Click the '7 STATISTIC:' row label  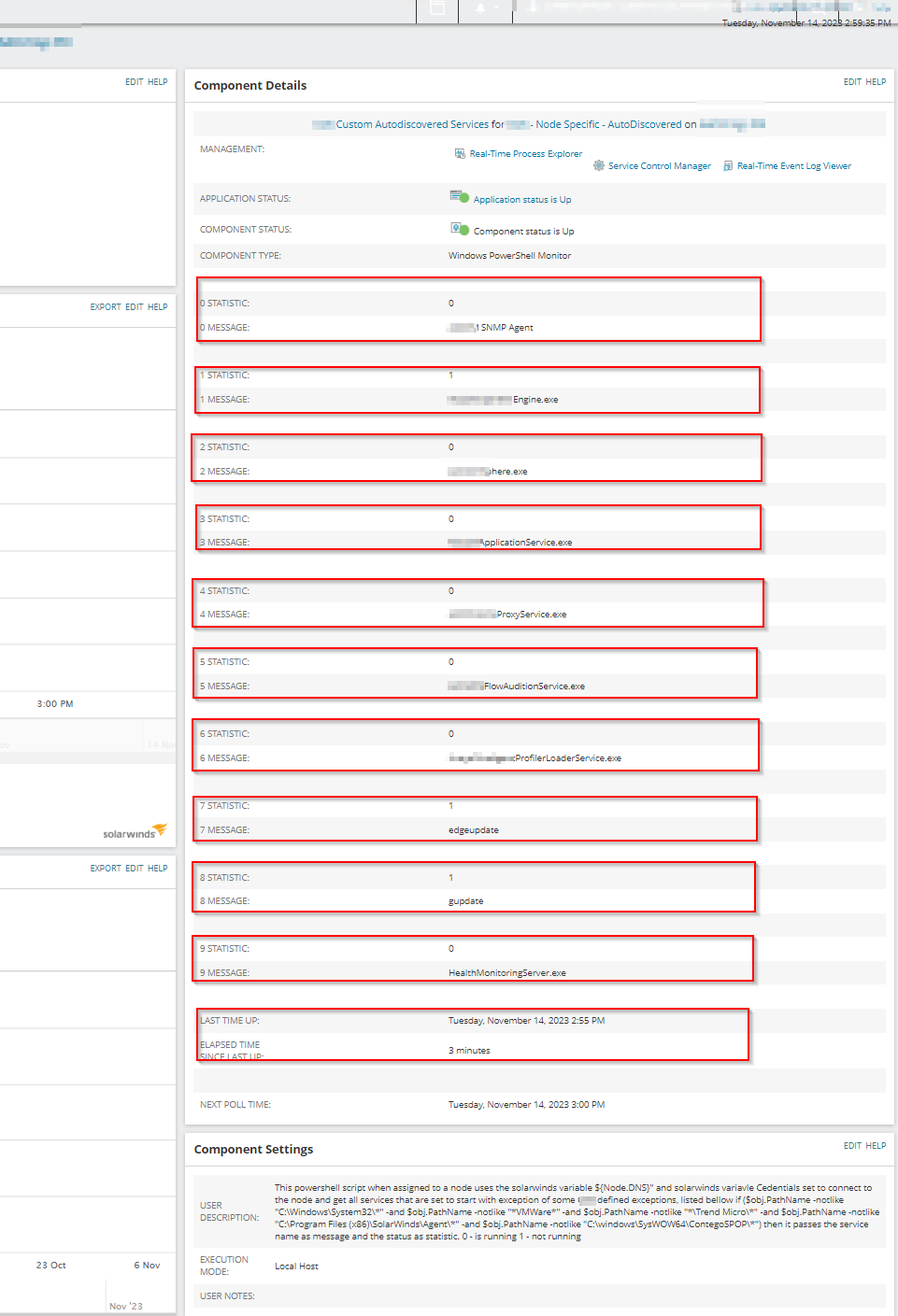224,806
